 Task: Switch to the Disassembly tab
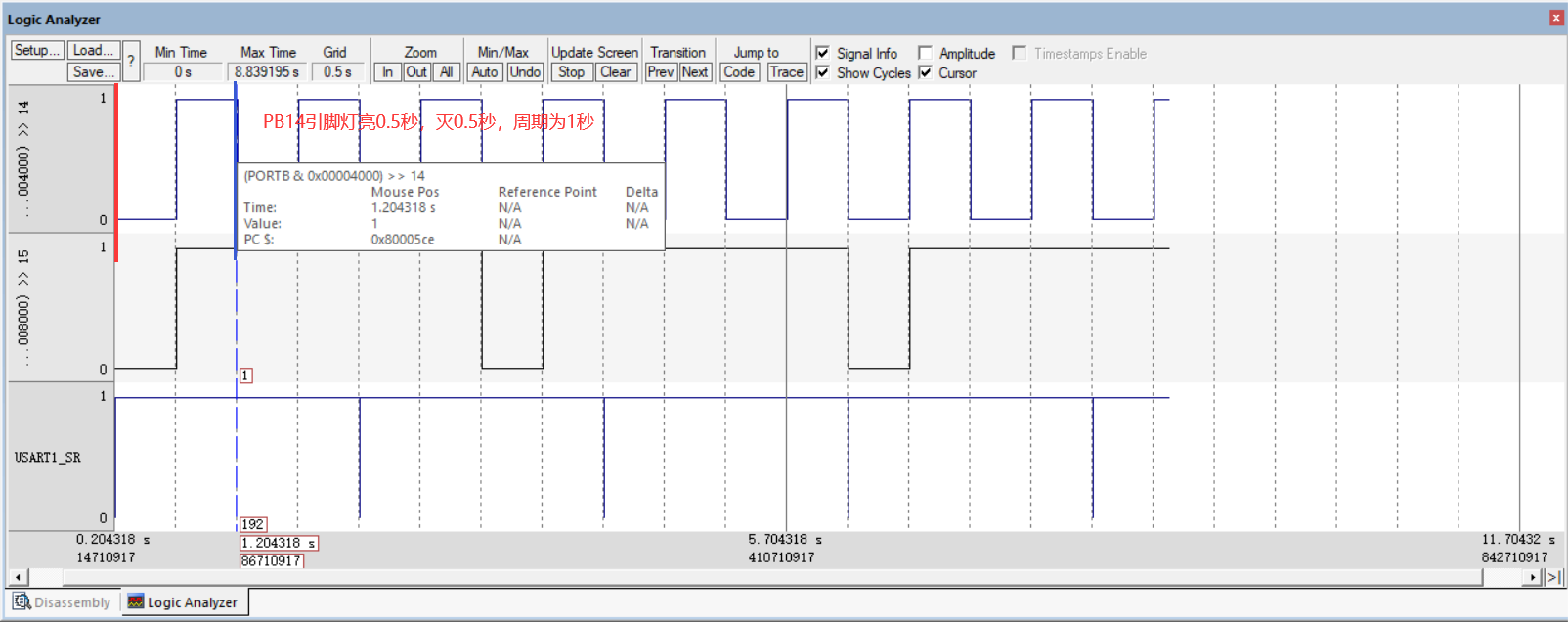(63, 602)
